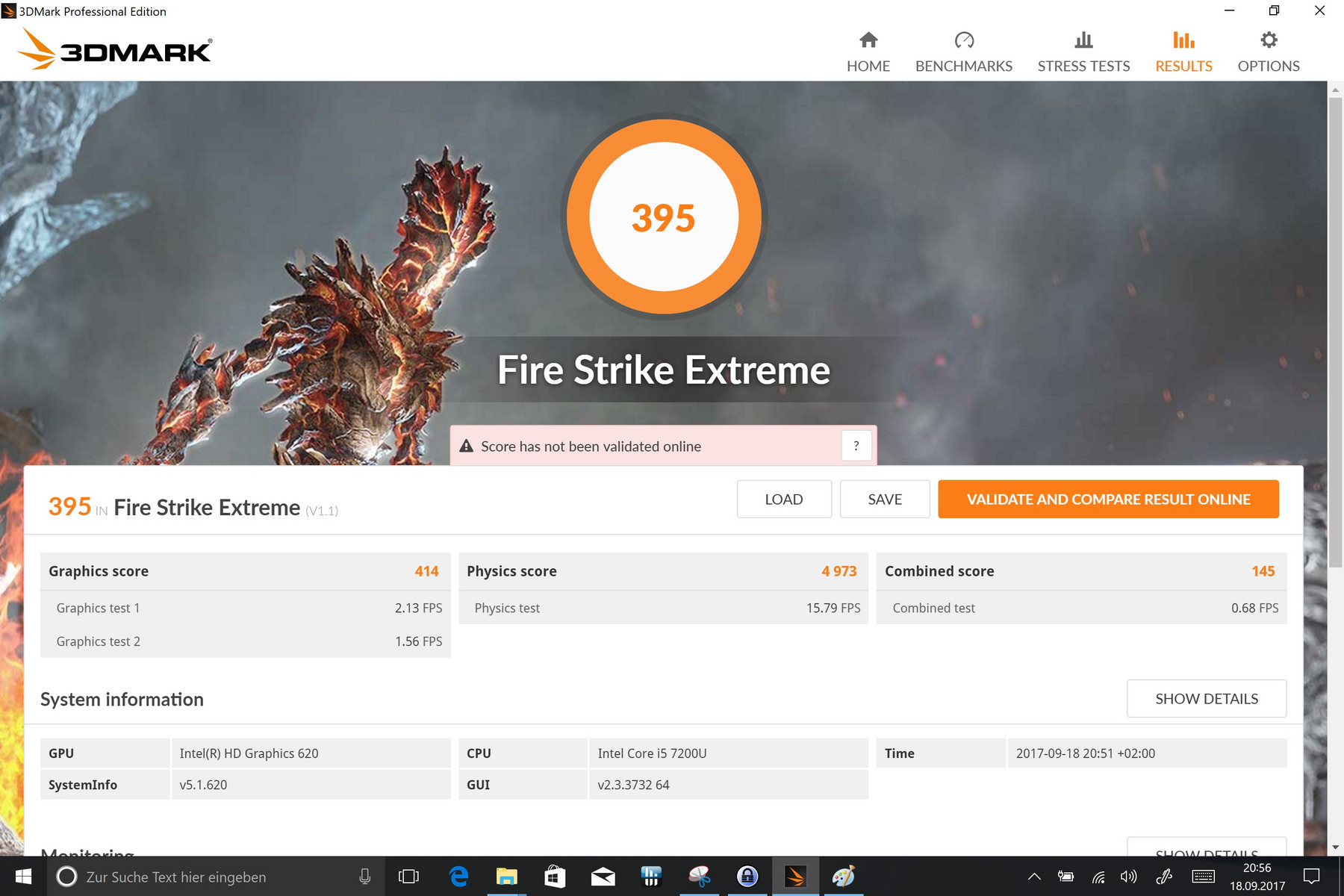Viewport: 1344px width, 896px height.
Task: Click the CPU value Intel Core i5 7200U
Action: tap(652, 753)
